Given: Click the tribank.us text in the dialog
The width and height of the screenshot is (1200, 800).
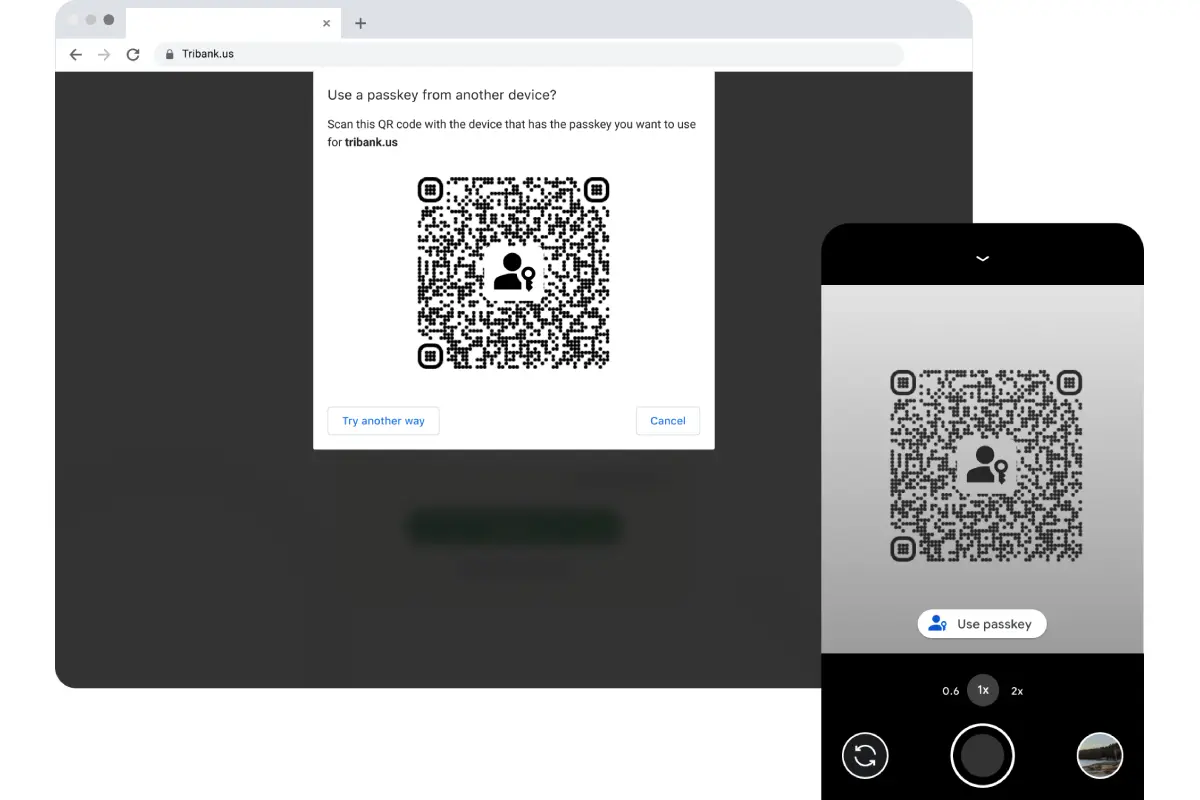Looking at the screenshot, I should (x=371, y=142).
